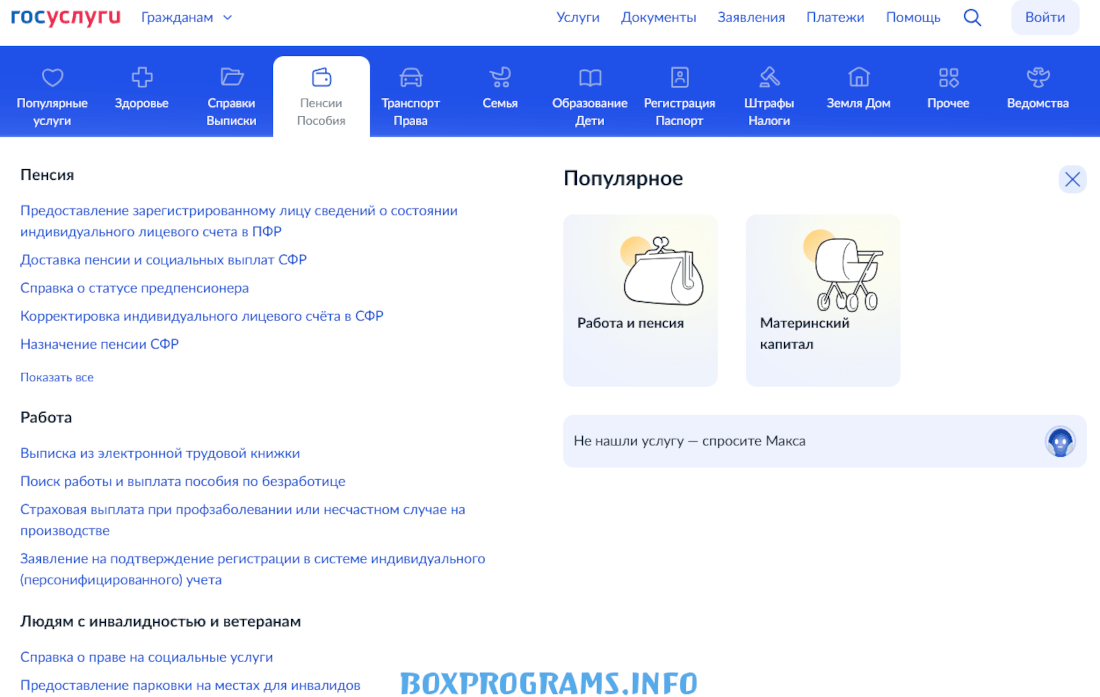
Task: Open the Материнский капитал card
Action: [x=822, y=300]
